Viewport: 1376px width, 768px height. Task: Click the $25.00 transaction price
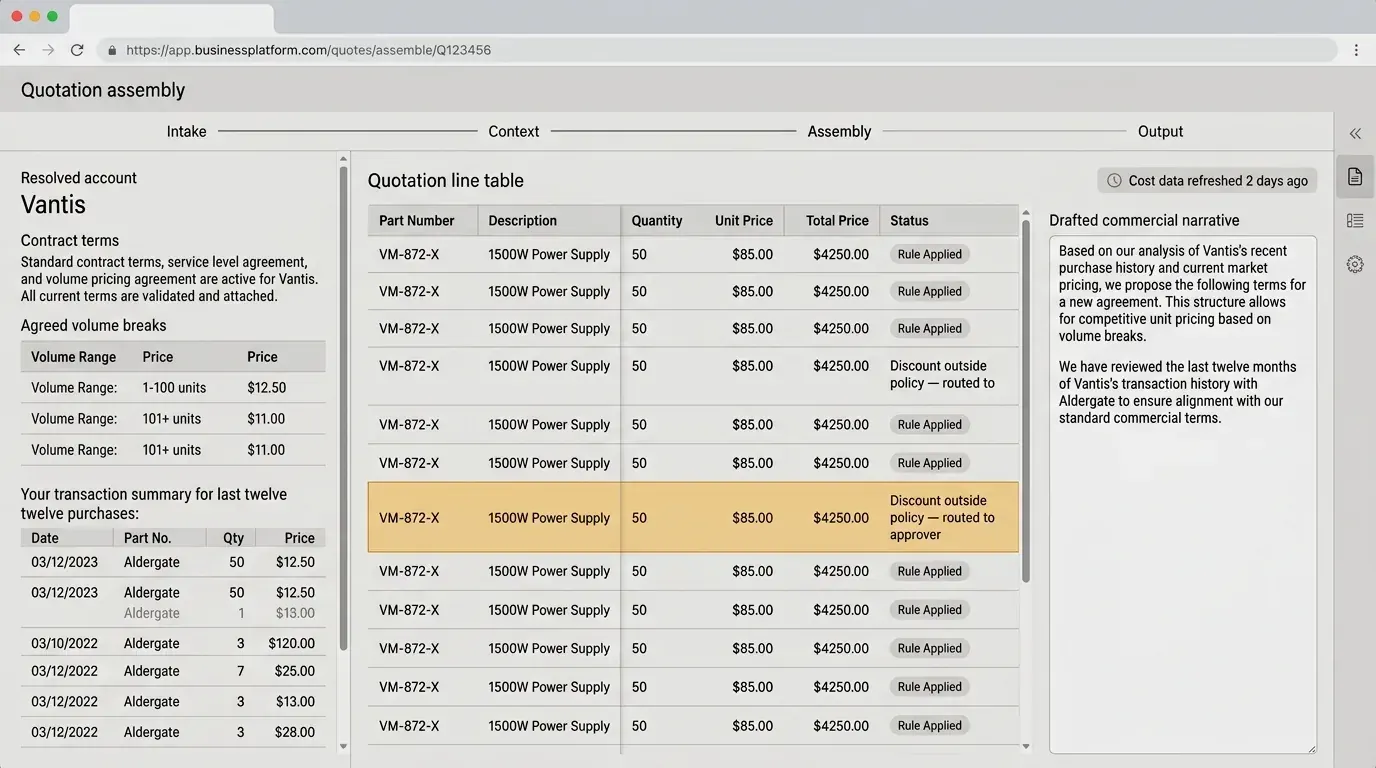pyautogui.click(x=295, y=671)
